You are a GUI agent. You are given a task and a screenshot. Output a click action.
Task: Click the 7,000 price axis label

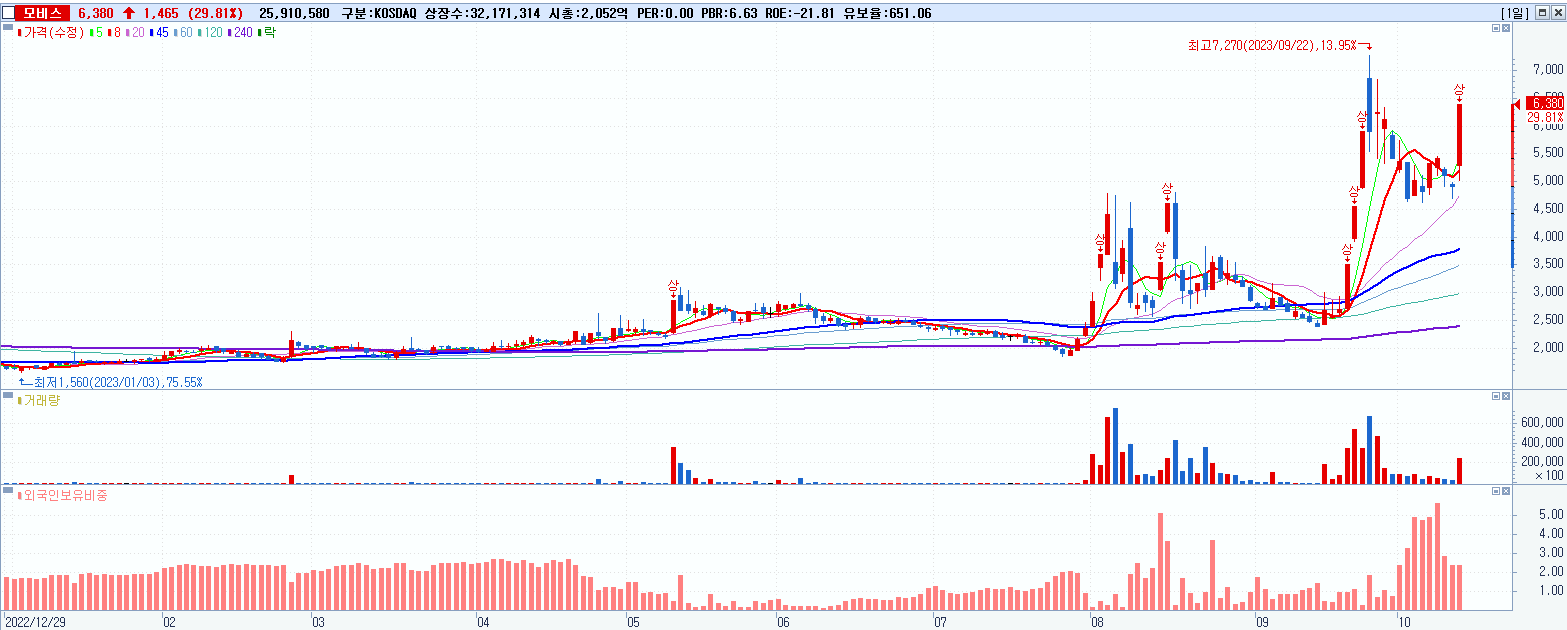pyautogui.click(x=1547, y=70)
